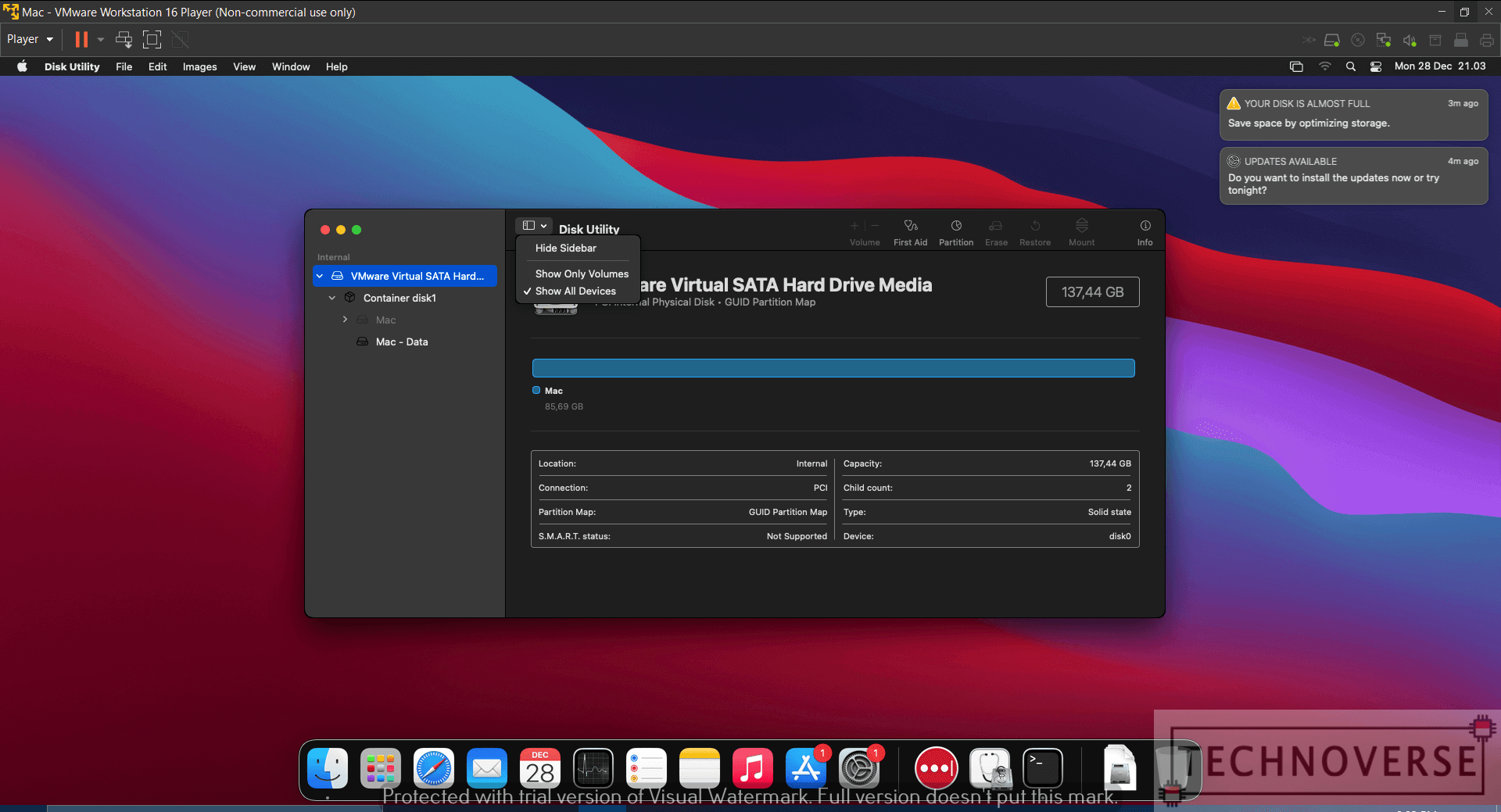The width and height of the screenshot is (1501, 812).
Task: Open Notes from the dock
Action: (700, 768)
